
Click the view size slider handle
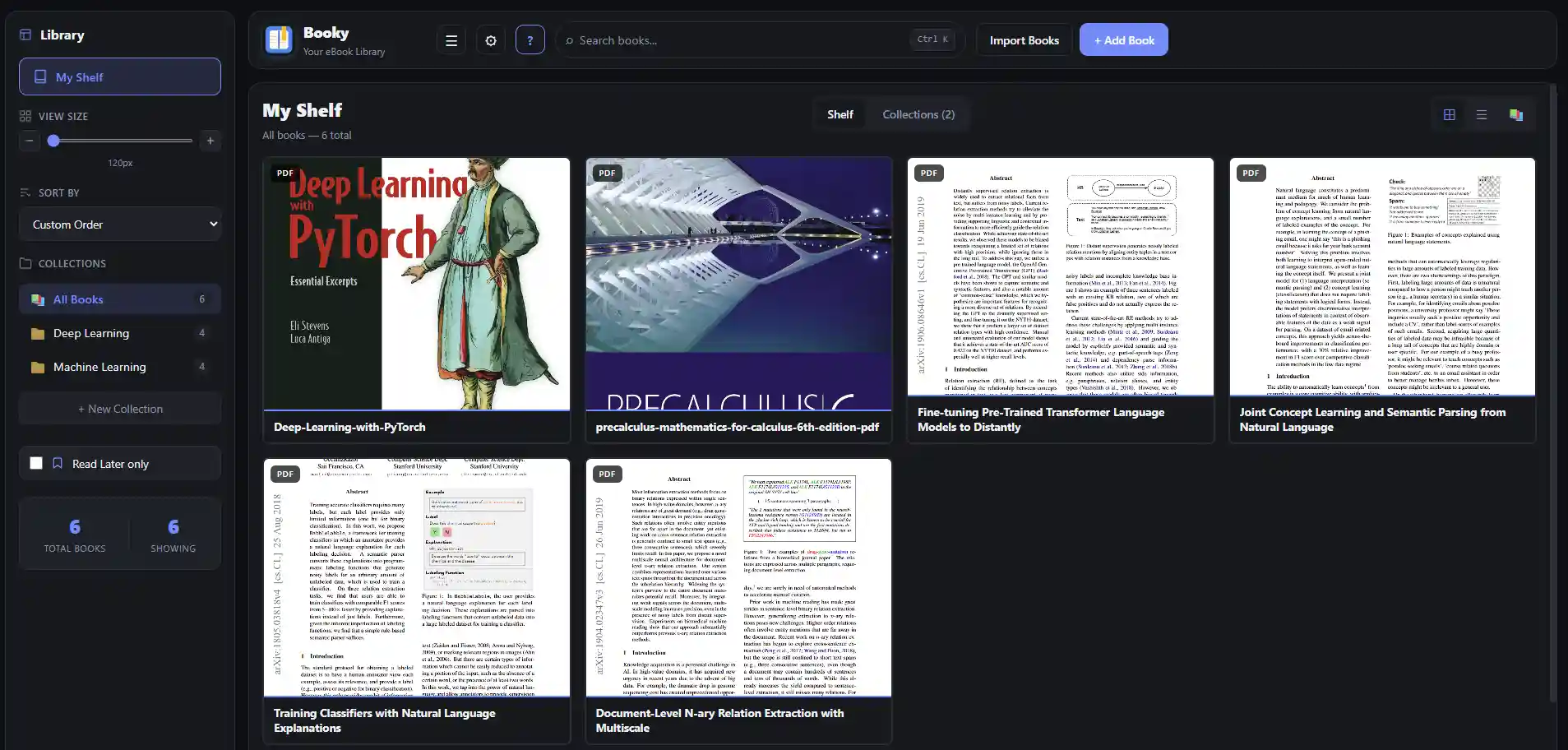[53, 141]
